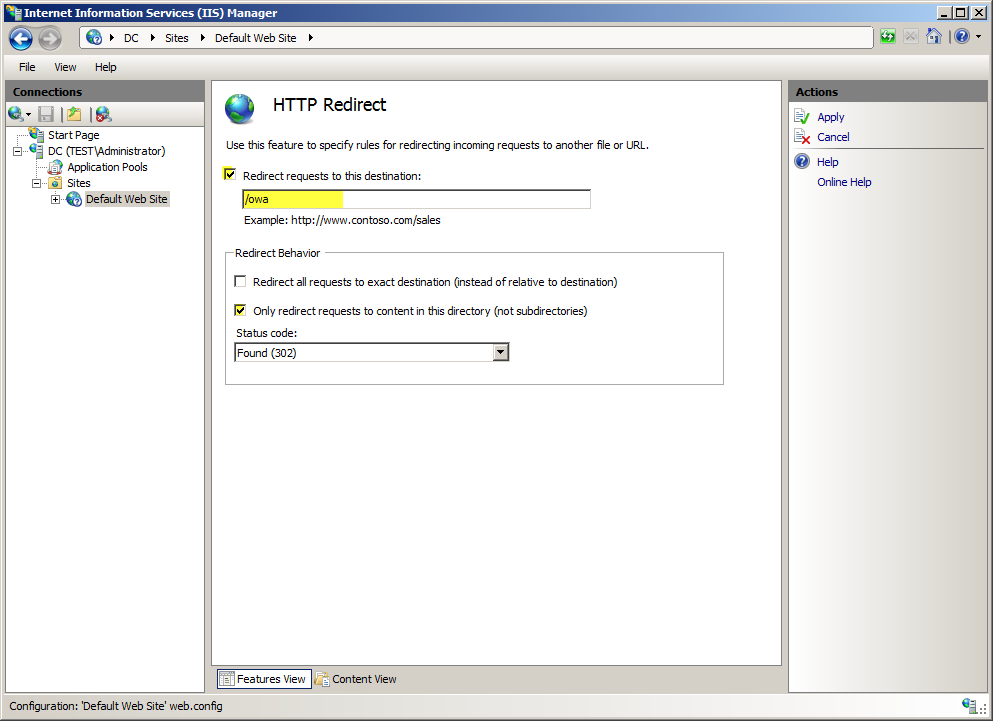Open the View menu

point(65,67)
